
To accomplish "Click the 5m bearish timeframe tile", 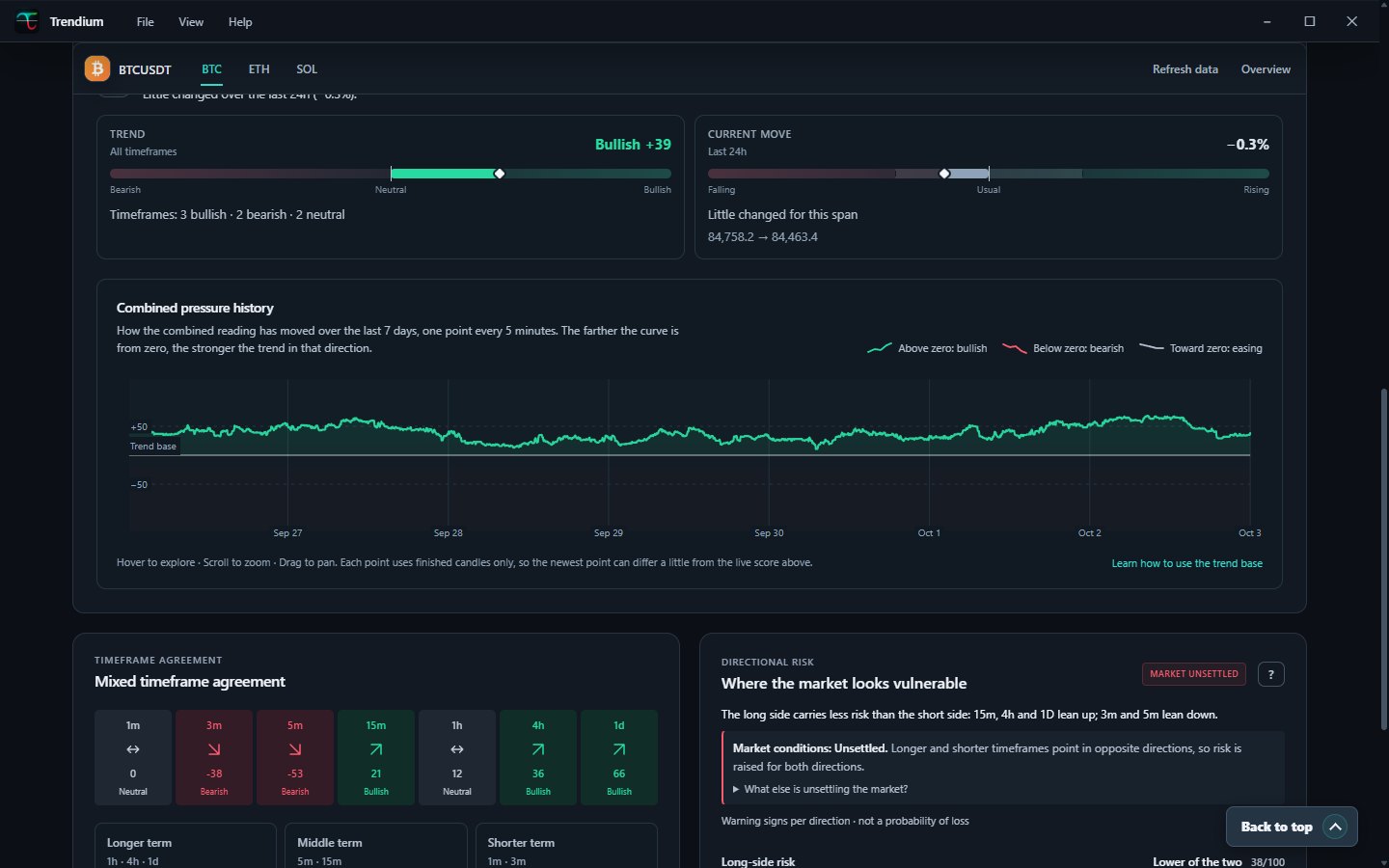I will point(295,757).
